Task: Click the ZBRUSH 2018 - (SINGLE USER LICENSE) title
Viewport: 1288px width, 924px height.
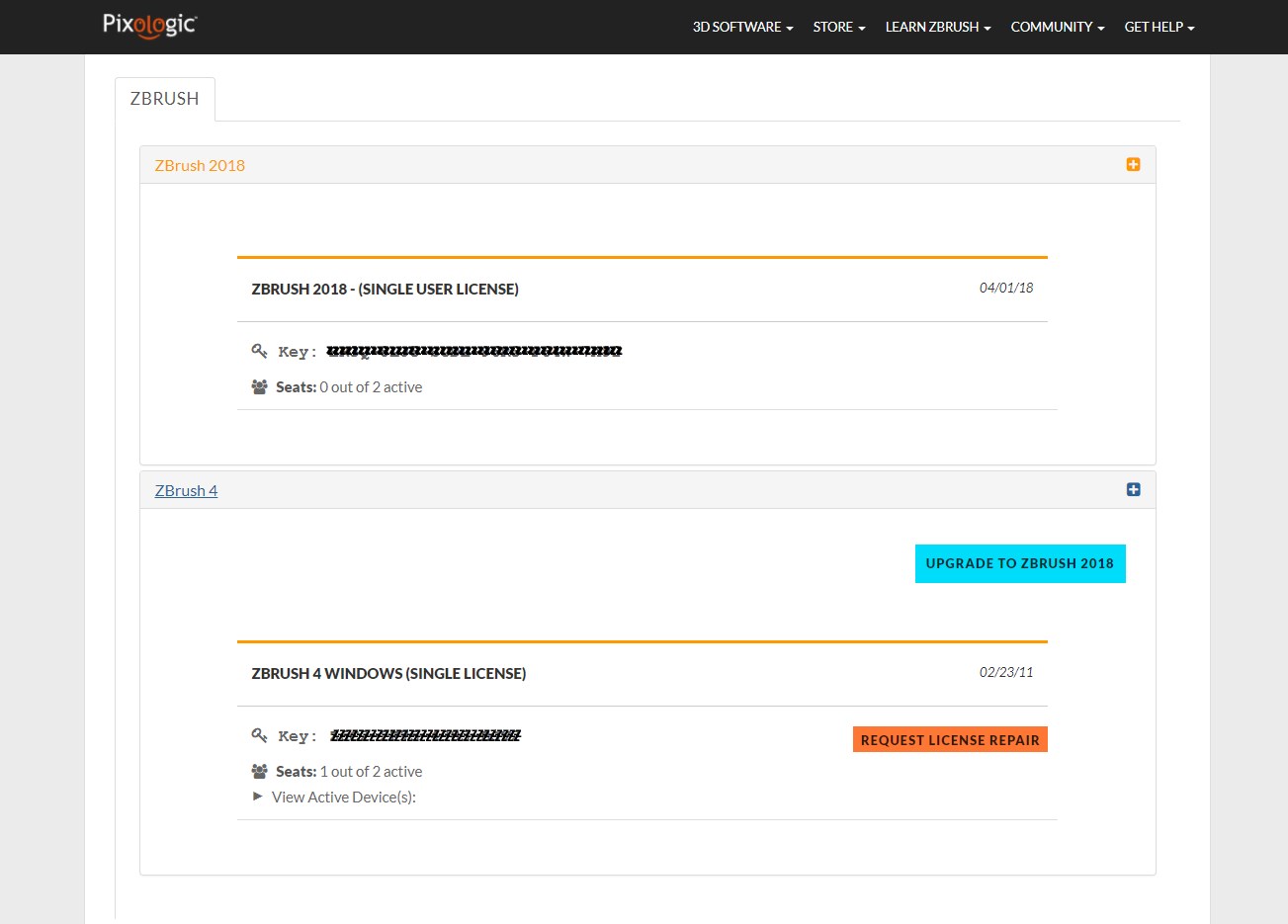Action: [385, 289]
